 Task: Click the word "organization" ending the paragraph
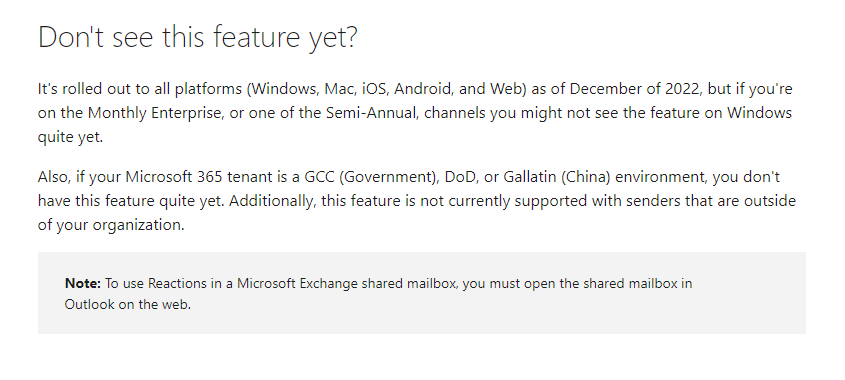click(x=138, y=225)
